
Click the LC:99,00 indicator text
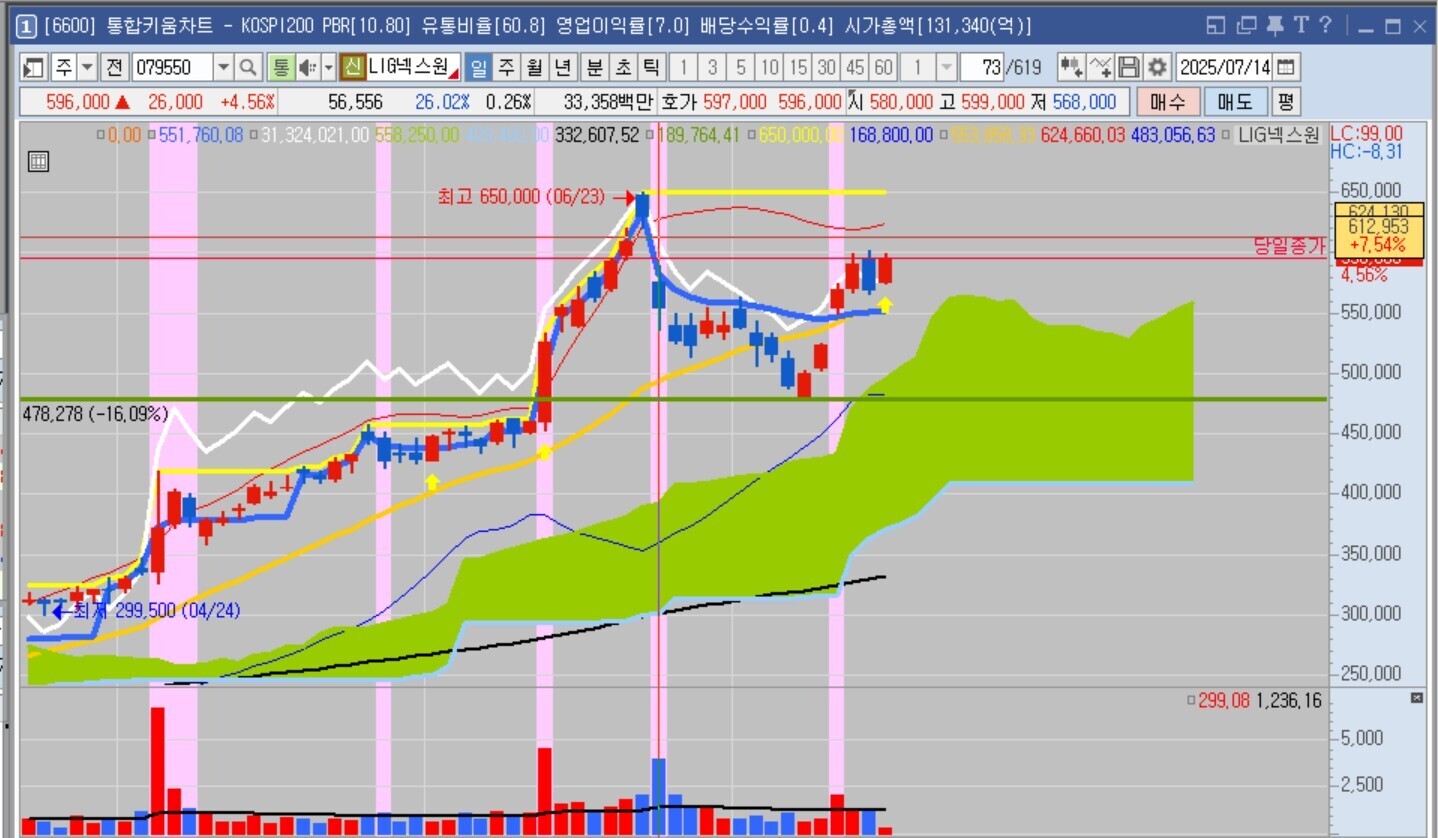(1366, 133)
